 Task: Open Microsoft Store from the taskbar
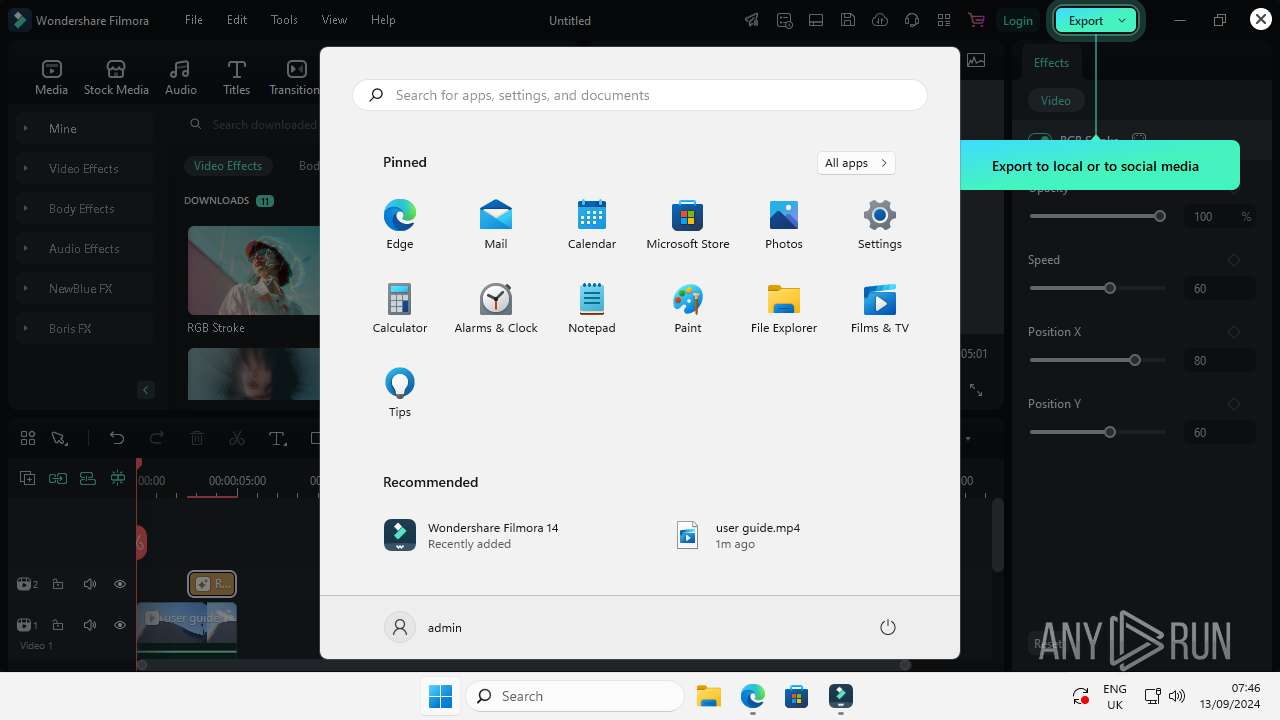[797, 696]
